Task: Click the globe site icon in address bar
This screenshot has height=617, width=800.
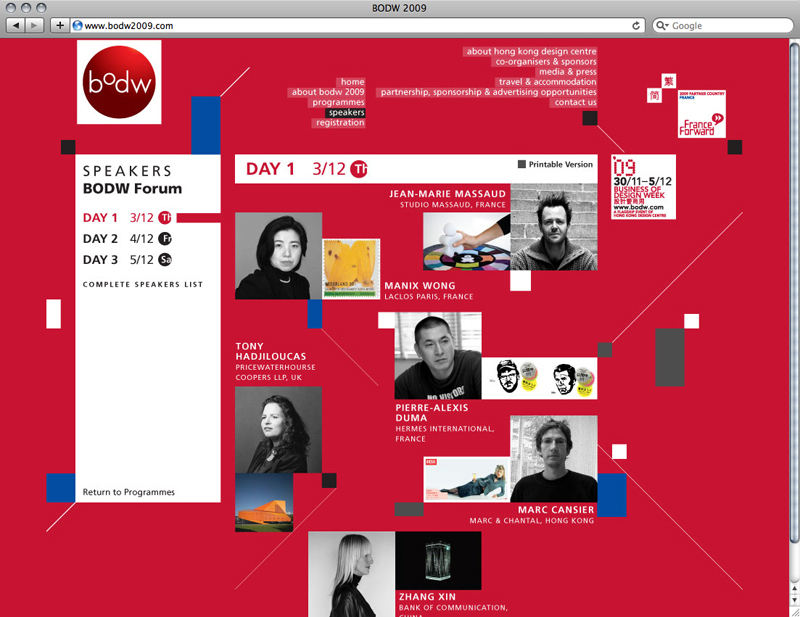Action: (78, 26)
